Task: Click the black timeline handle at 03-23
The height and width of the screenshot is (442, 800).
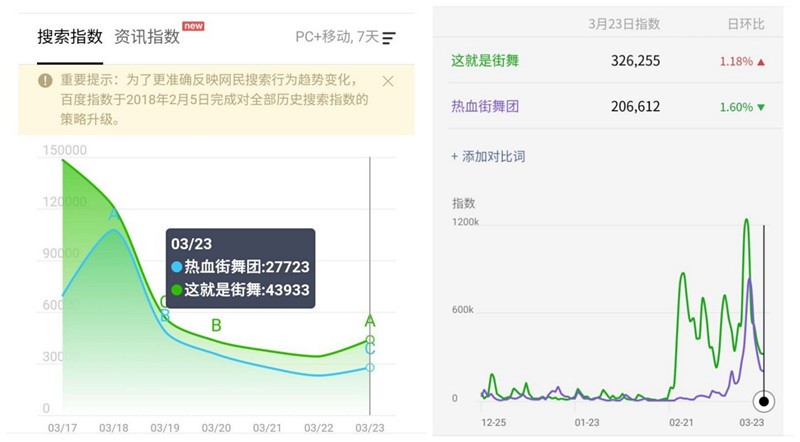Action: coord(764,401)
